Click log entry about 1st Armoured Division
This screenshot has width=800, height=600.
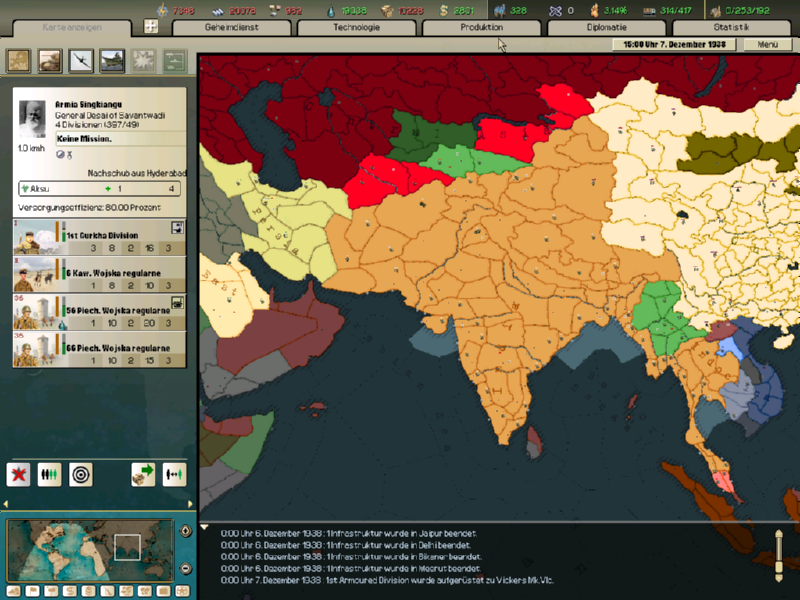(387, 581)
